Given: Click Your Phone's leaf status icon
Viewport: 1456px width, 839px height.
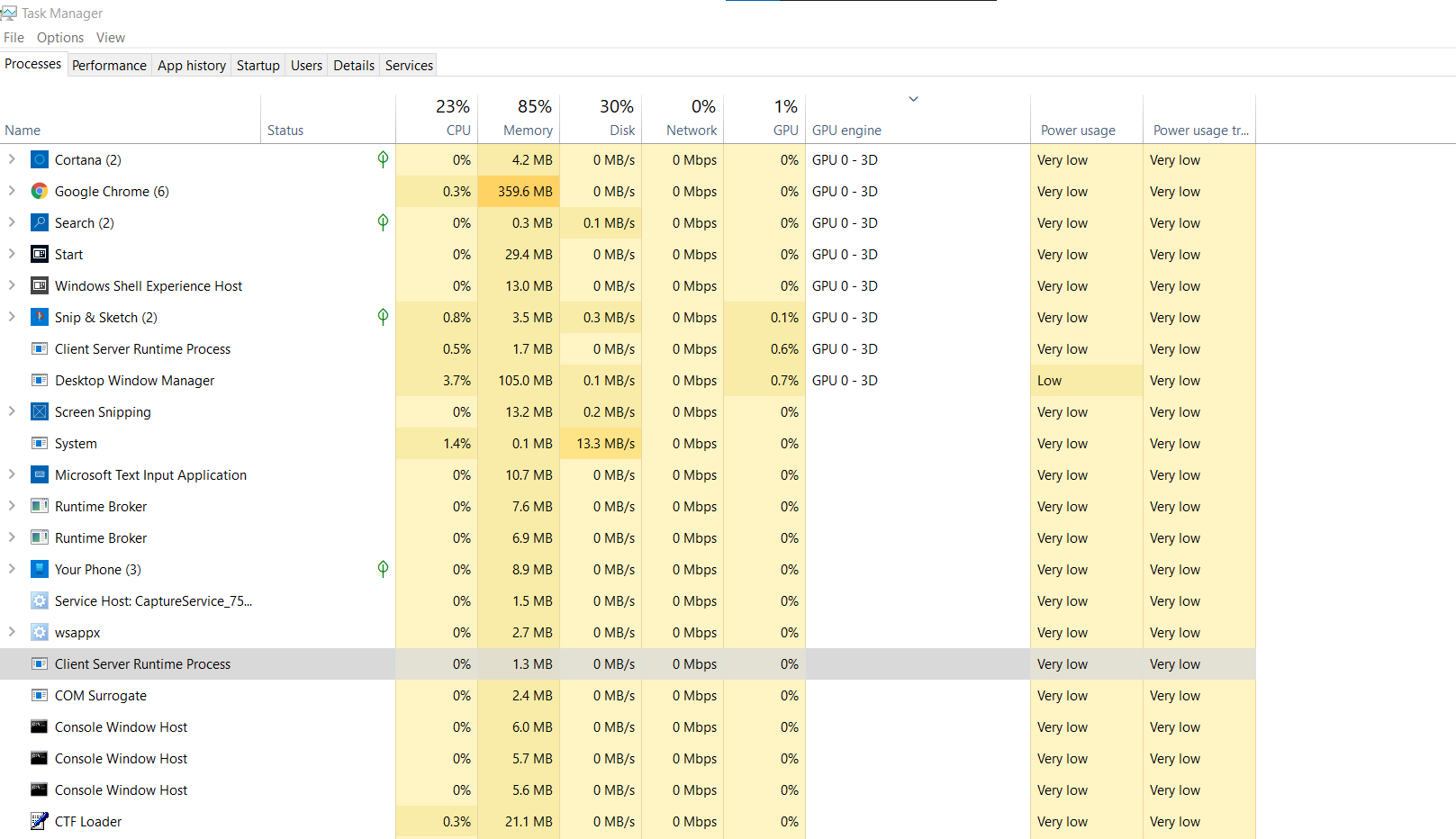Looking at the screenshot, I should [383, 569].
